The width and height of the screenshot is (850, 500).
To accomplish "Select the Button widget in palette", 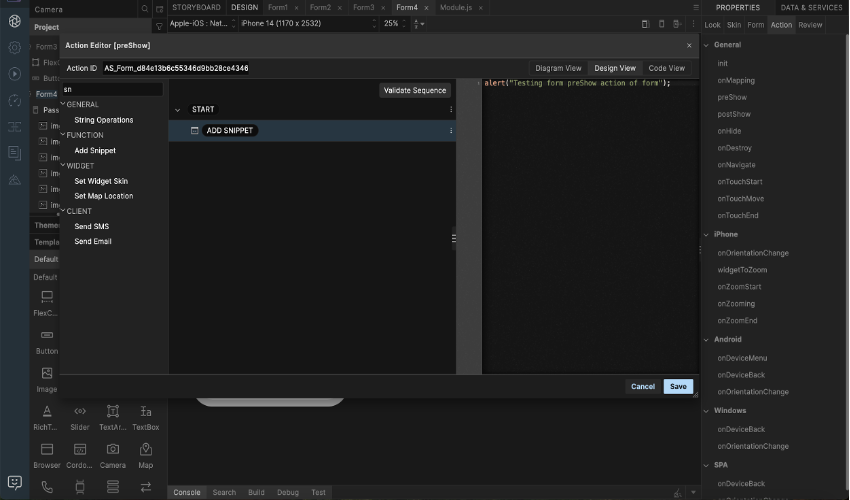I will point(47,335).
